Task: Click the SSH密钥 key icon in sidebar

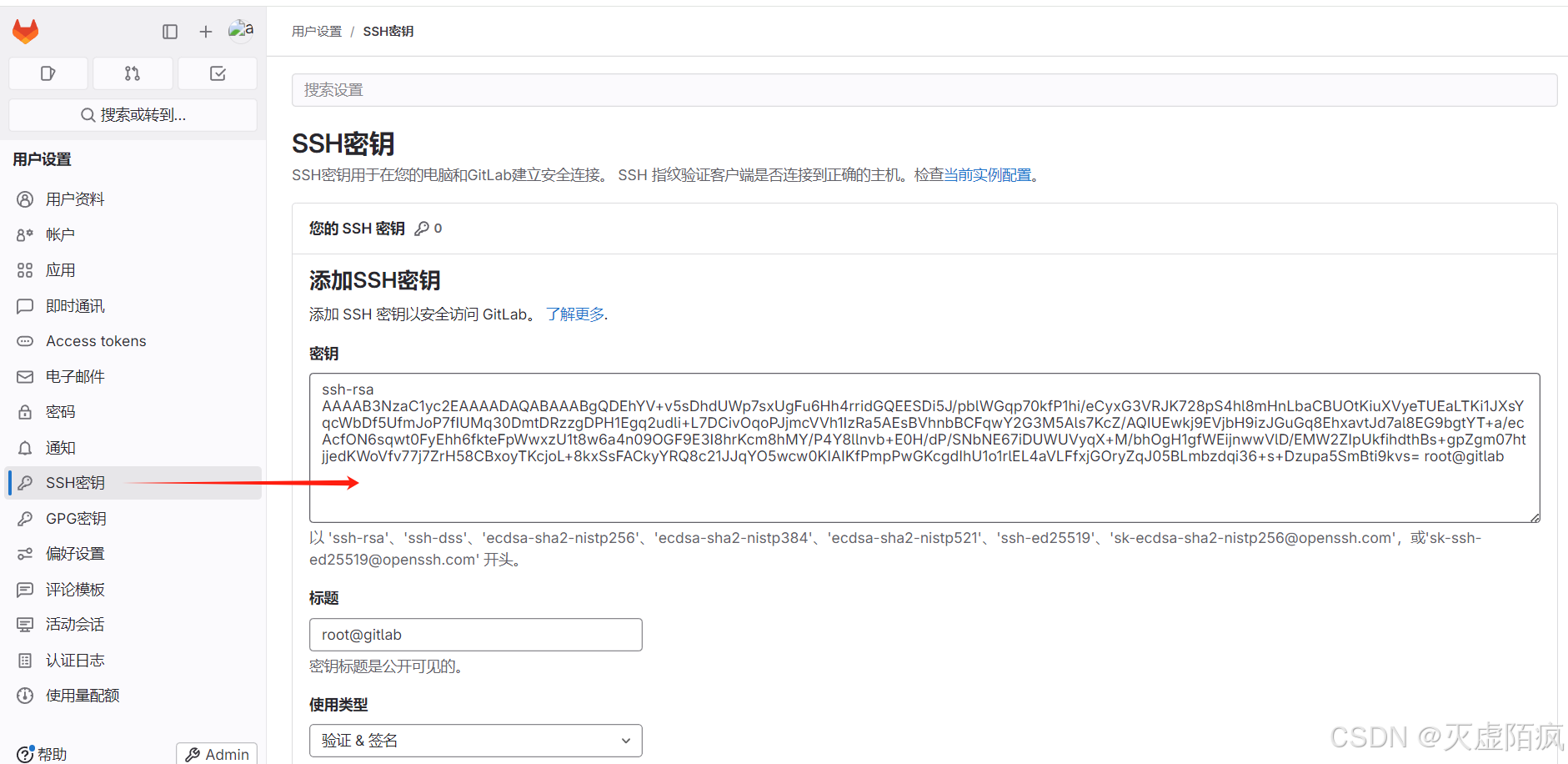Action: [x=25, y=483]
